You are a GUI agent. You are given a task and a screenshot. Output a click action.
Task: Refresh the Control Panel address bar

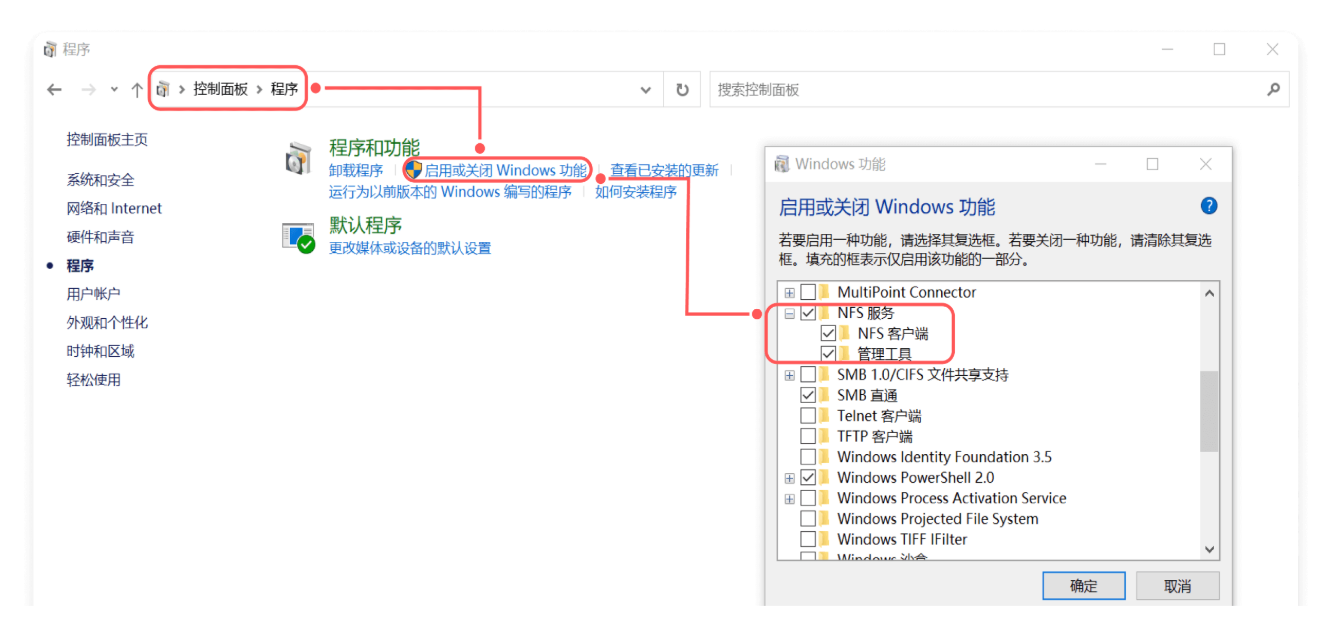(682, 90)
